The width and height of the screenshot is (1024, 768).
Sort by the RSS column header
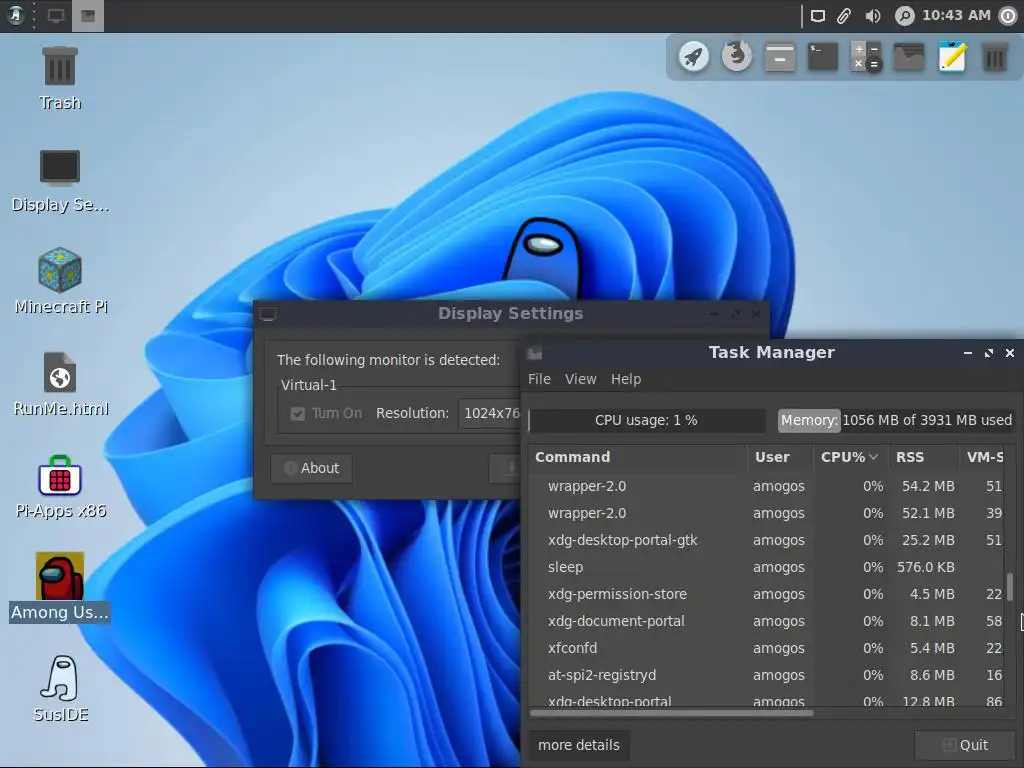923,457
